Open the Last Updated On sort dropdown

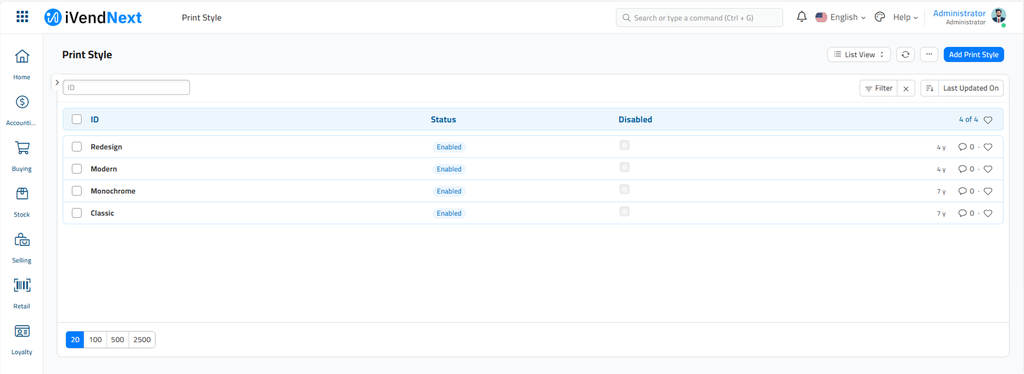click(x=971, y=88)
